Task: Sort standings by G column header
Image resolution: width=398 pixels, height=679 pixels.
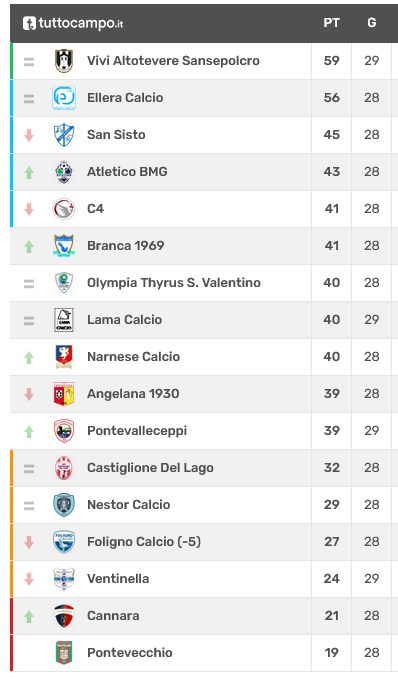Action: tap(372, 23)
